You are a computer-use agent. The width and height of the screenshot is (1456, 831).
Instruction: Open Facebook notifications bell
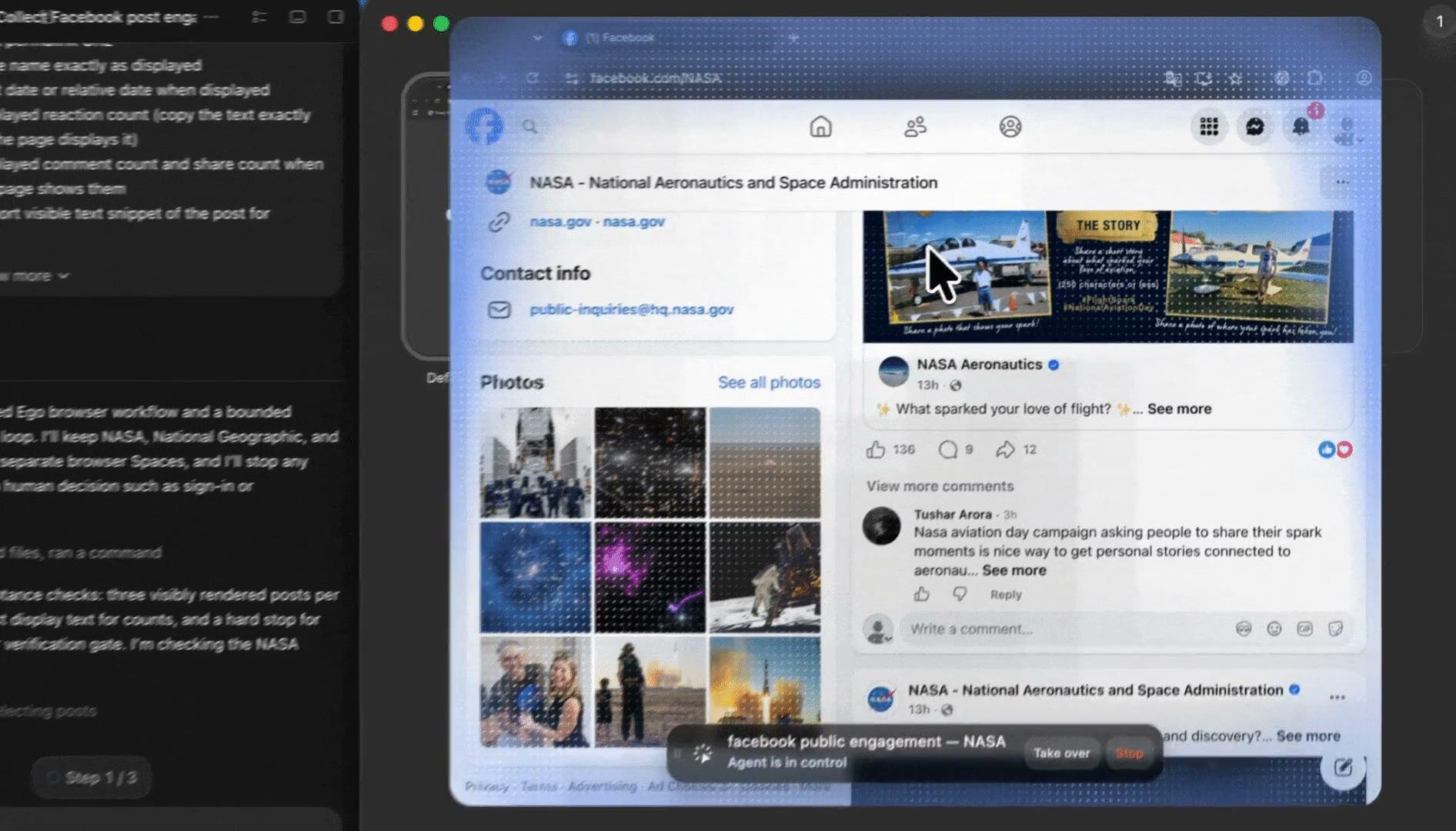click(x=1301, y=126)
